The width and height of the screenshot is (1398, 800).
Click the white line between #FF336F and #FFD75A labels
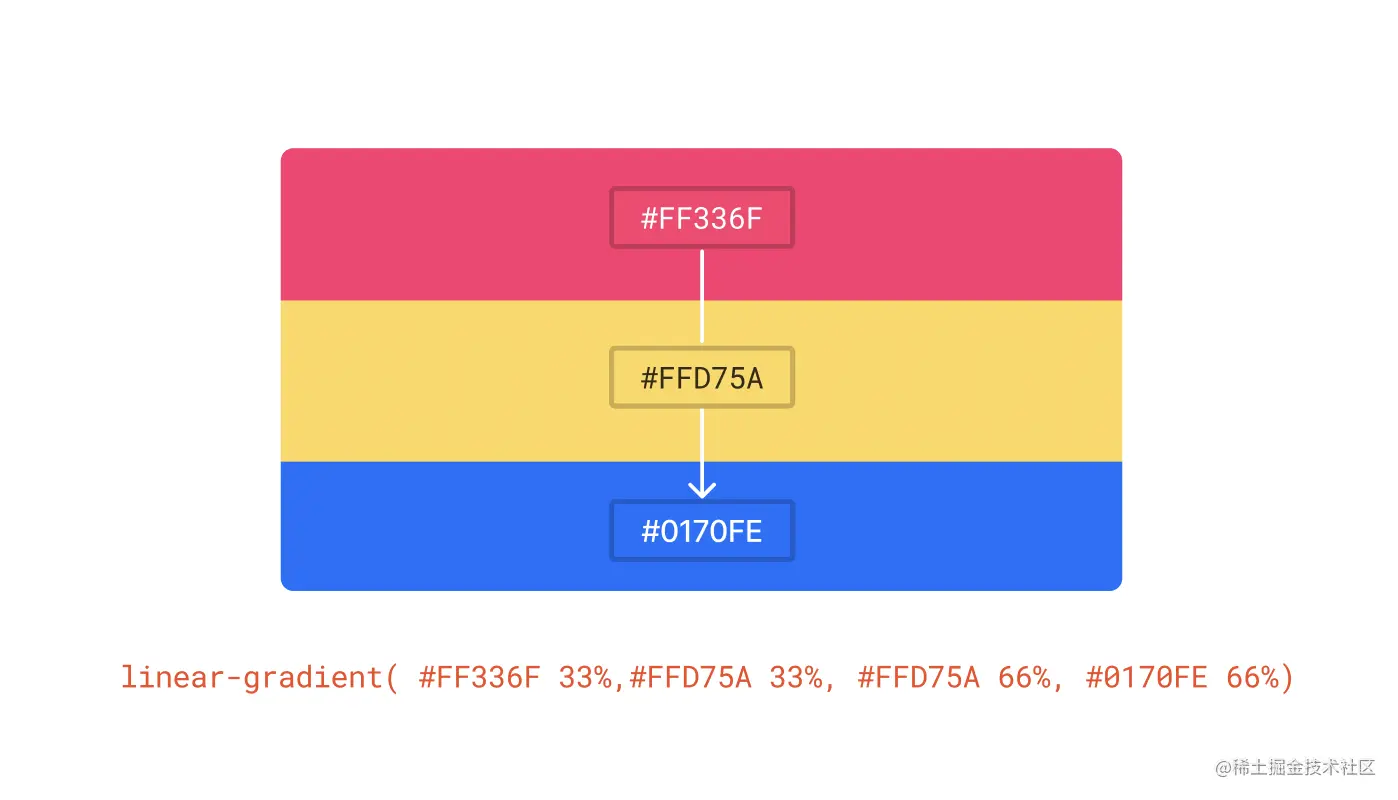click(702, 296)
